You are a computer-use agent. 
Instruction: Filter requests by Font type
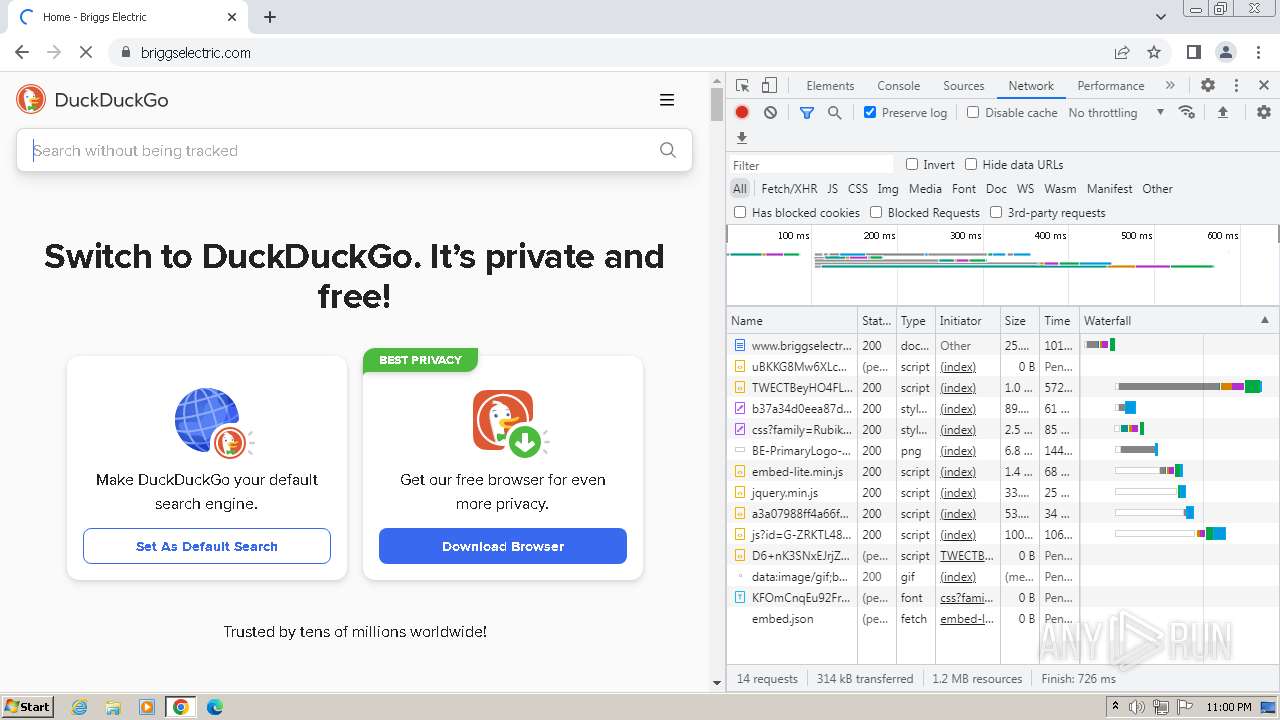pyautogui.click(x=964, y=189)
